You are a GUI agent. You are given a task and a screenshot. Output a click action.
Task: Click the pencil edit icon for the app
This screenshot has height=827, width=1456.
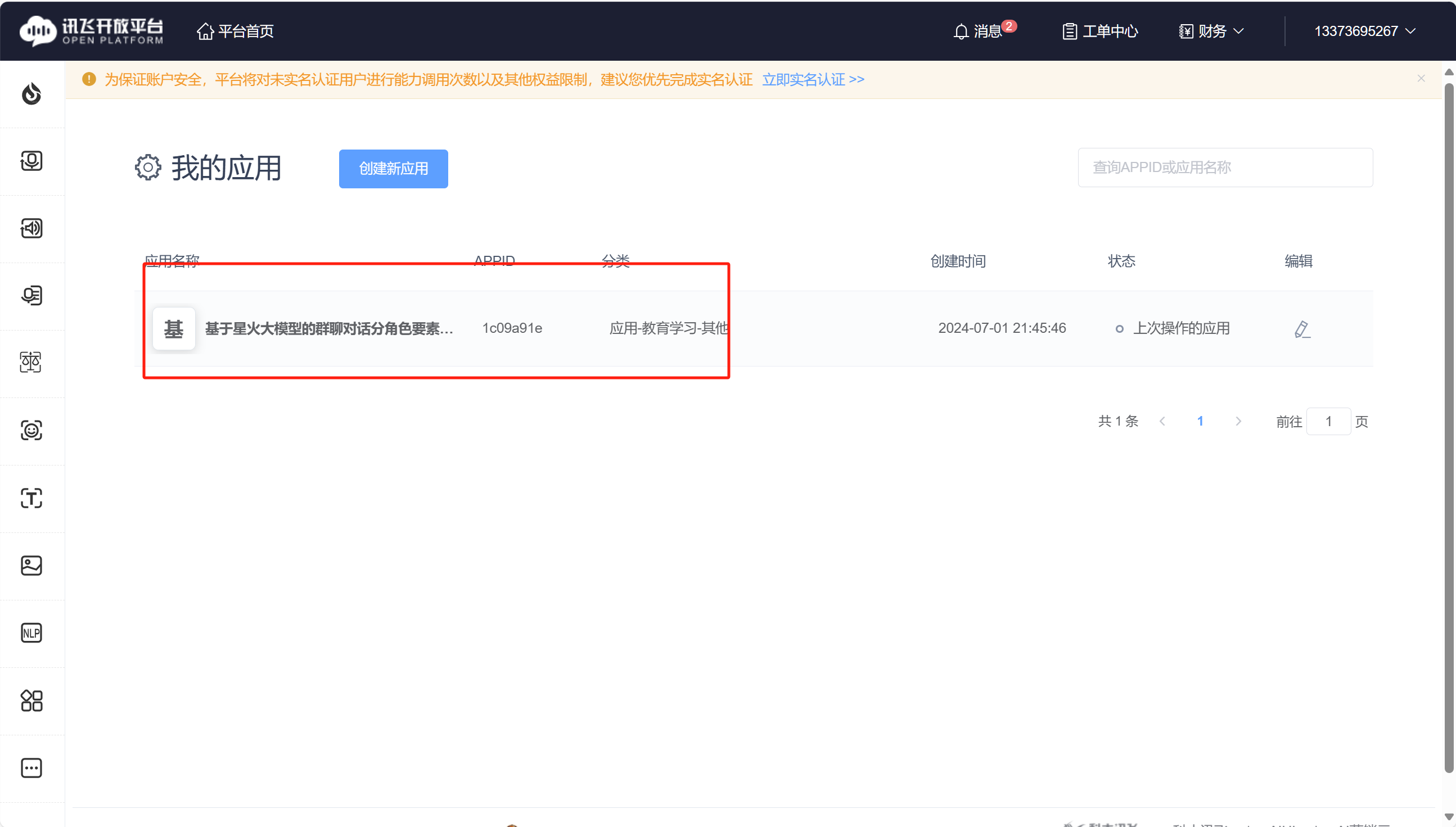[1302, 329]
